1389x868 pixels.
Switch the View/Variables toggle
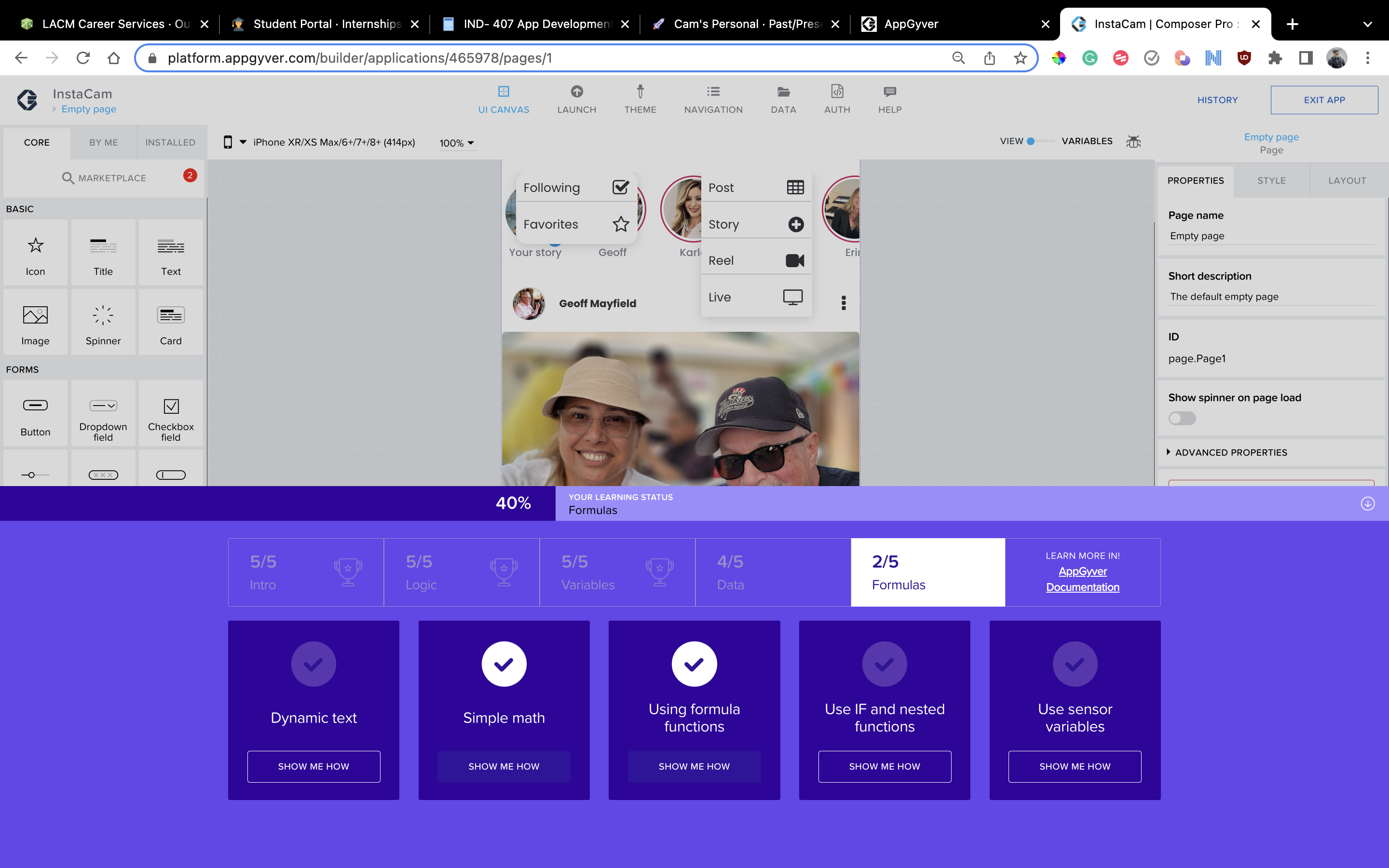click(x=1040, y=141)
